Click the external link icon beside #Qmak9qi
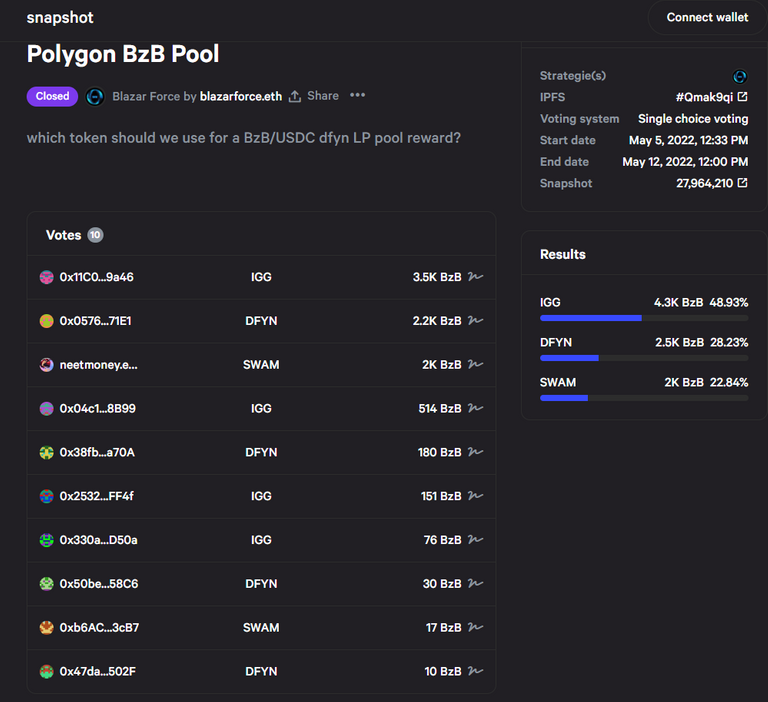 tap(743, 97)
